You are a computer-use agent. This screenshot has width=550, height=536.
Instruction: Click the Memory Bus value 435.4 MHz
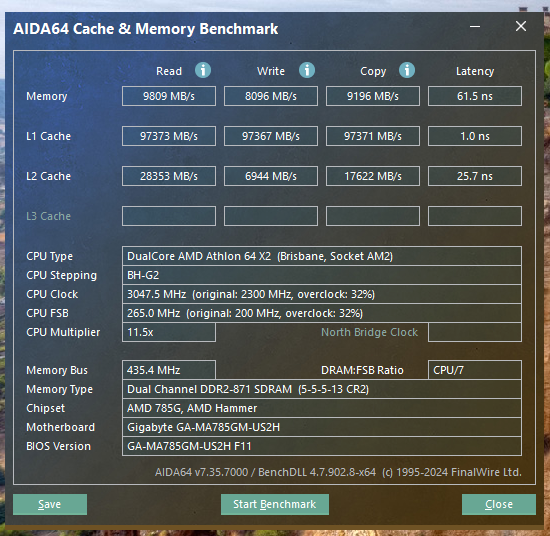pos(169,370)
